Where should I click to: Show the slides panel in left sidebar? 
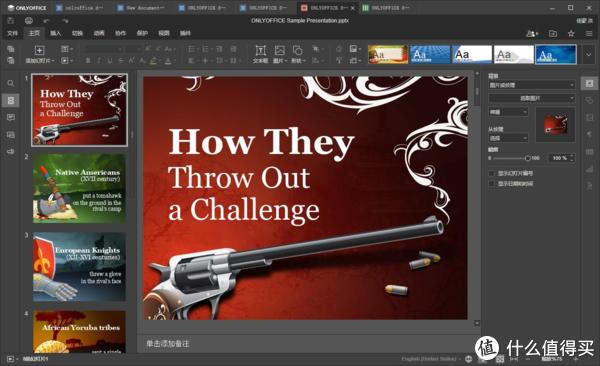pyautogui.click(x=11, y=100)
